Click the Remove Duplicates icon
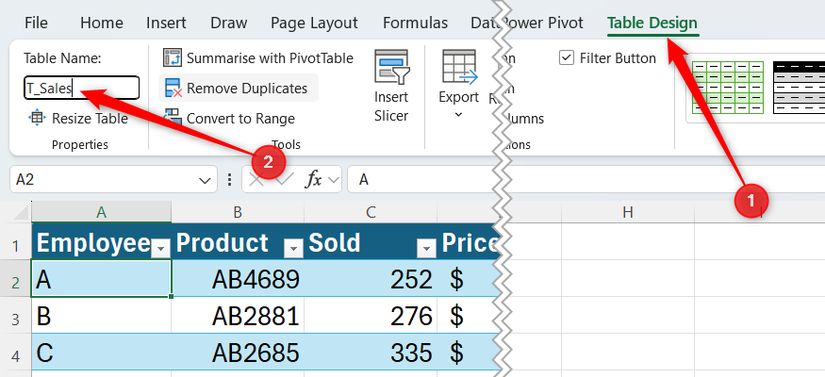This screenshot has height=377, width=825. click(x=173, y=88)
